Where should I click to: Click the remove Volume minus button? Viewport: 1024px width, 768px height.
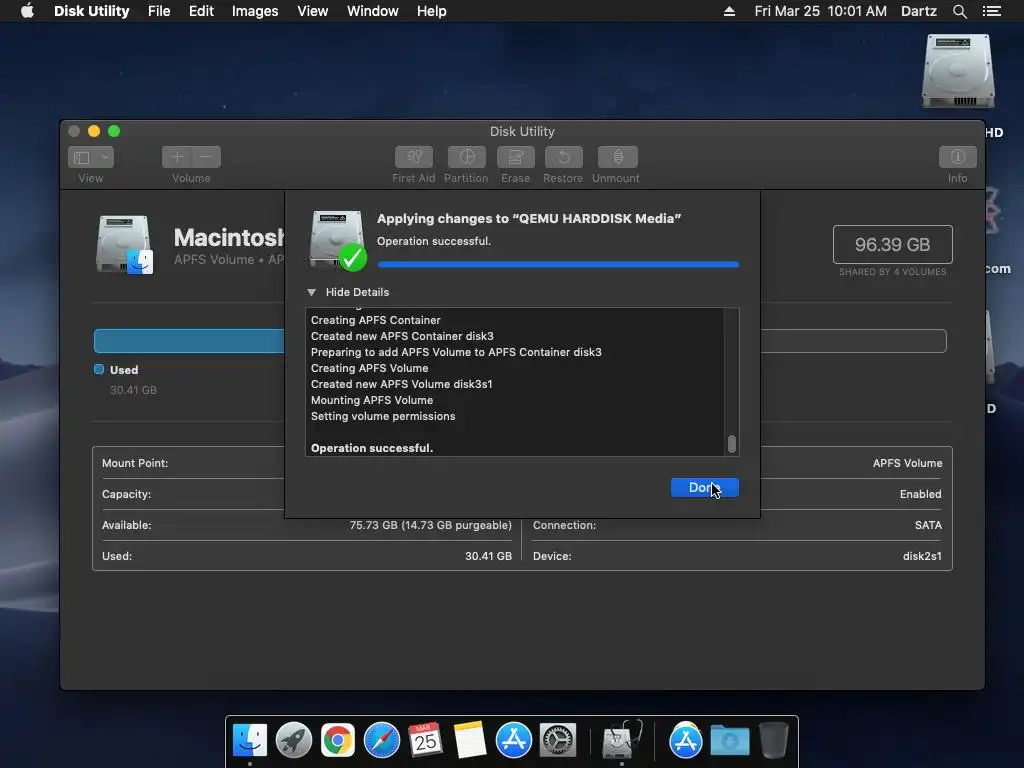tap(206, 157)
